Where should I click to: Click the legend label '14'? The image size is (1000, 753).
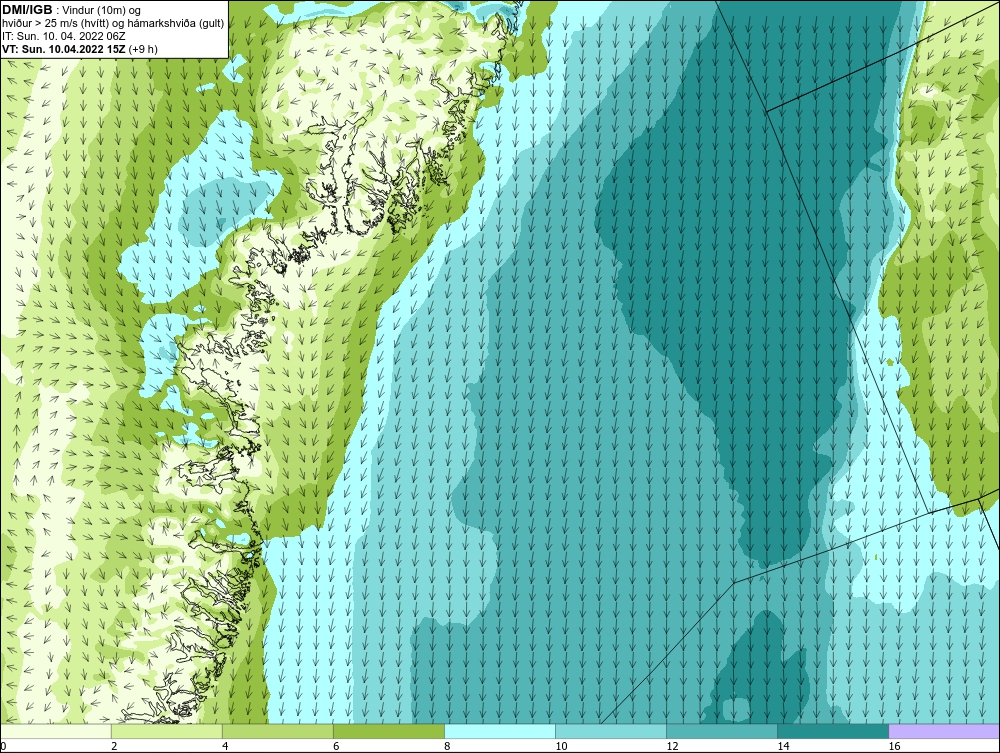783,746
